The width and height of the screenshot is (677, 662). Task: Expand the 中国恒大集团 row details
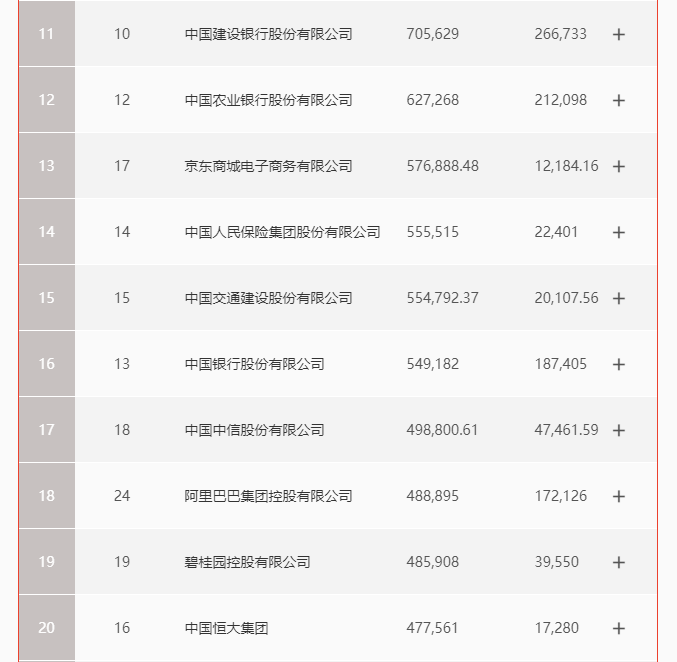(618, 628)
